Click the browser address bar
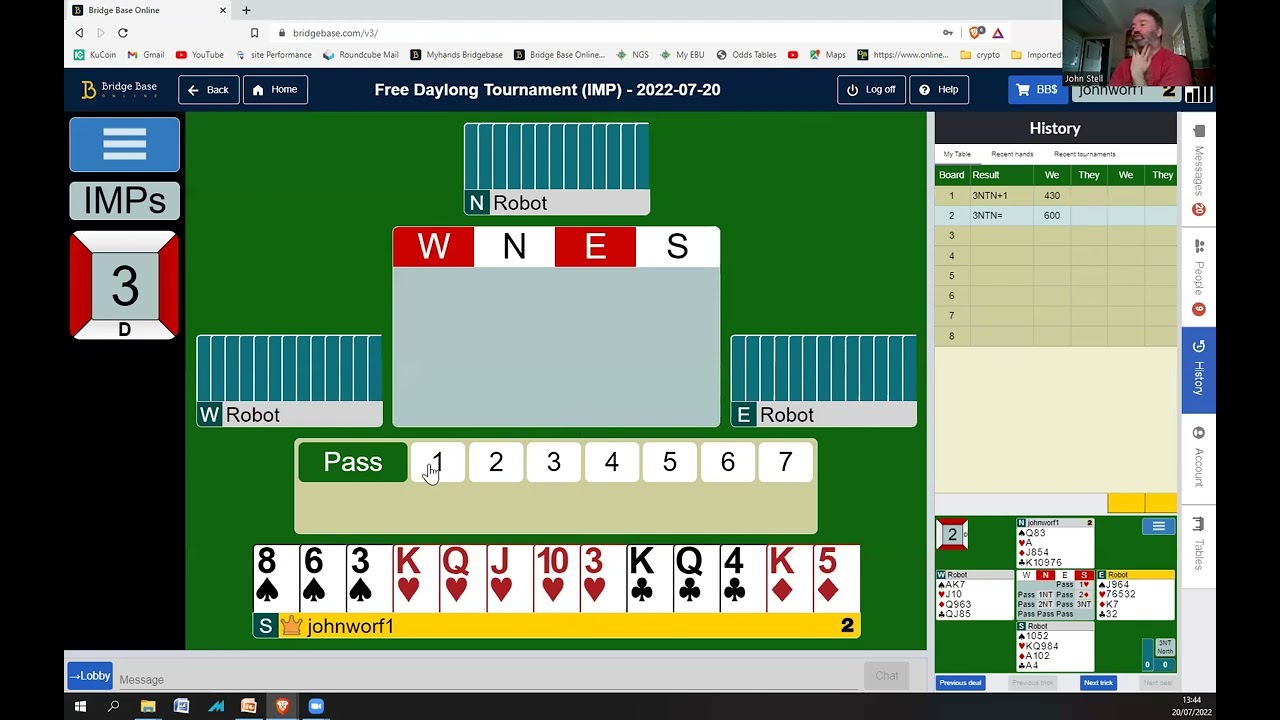Screen dimensions: 1280x720 point(600,33)
